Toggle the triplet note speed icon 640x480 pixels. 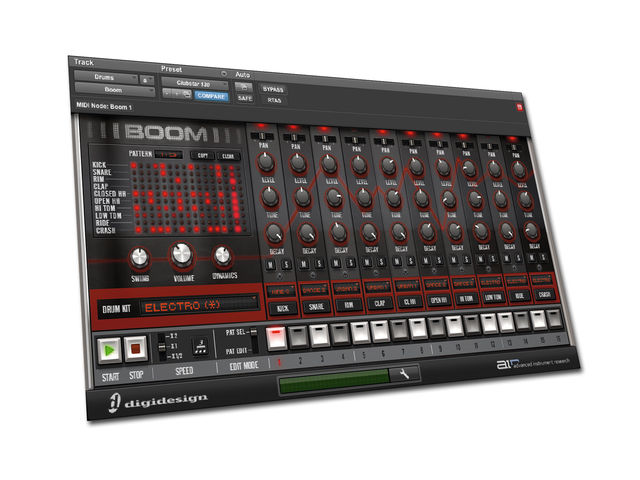click(x=200, y=346)
